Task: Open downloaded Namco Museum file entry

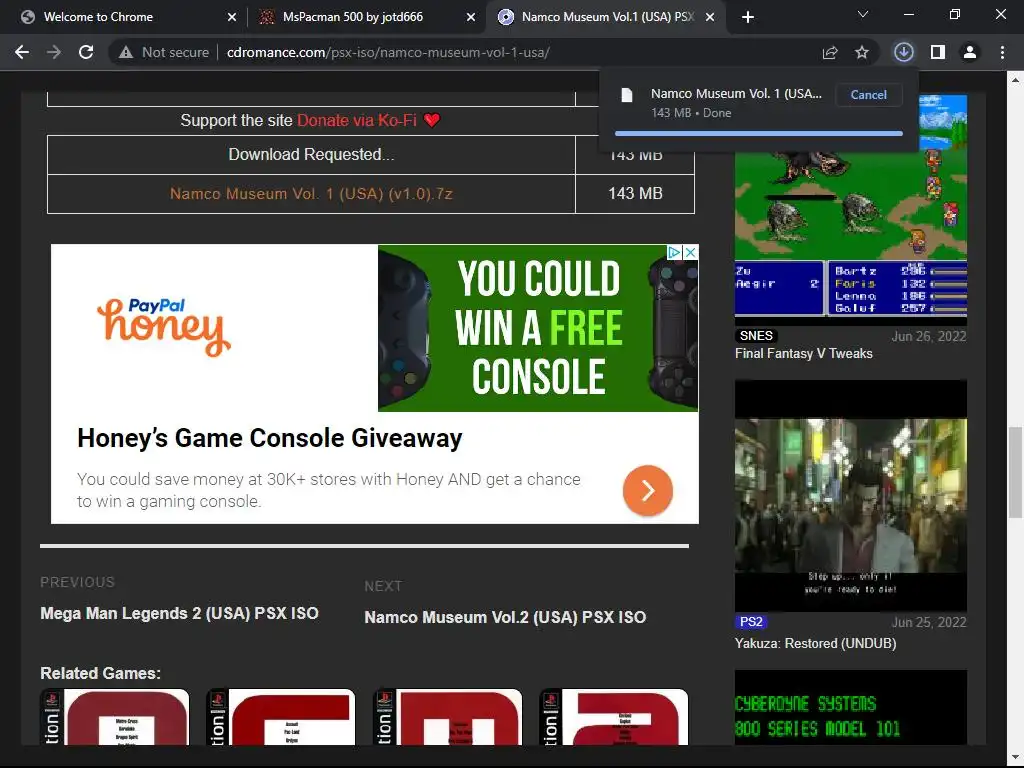Action: click(x=736, y=93)
